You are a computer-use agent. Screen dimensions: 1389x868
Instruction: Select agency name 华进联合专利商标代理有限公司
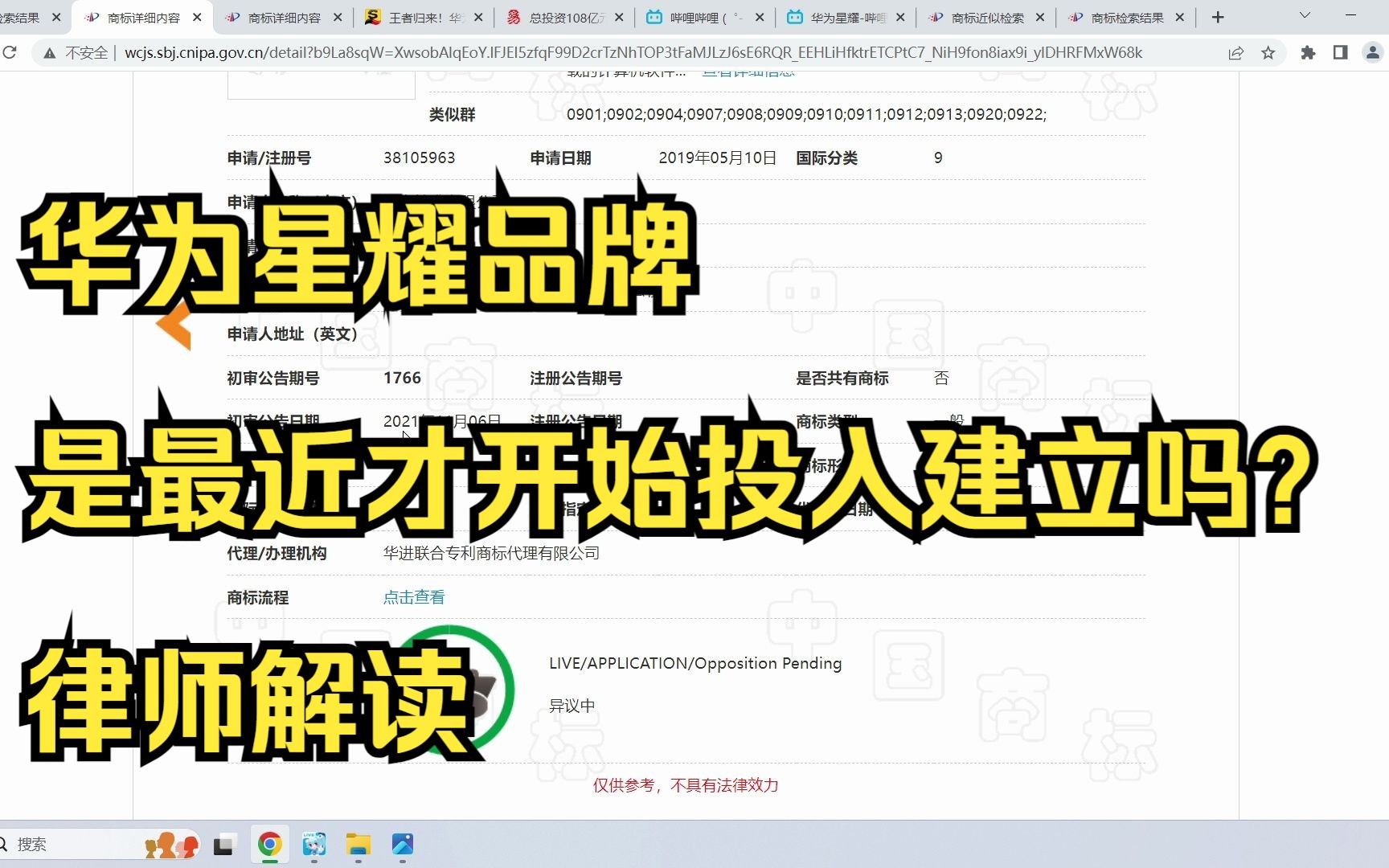[491, 553]
